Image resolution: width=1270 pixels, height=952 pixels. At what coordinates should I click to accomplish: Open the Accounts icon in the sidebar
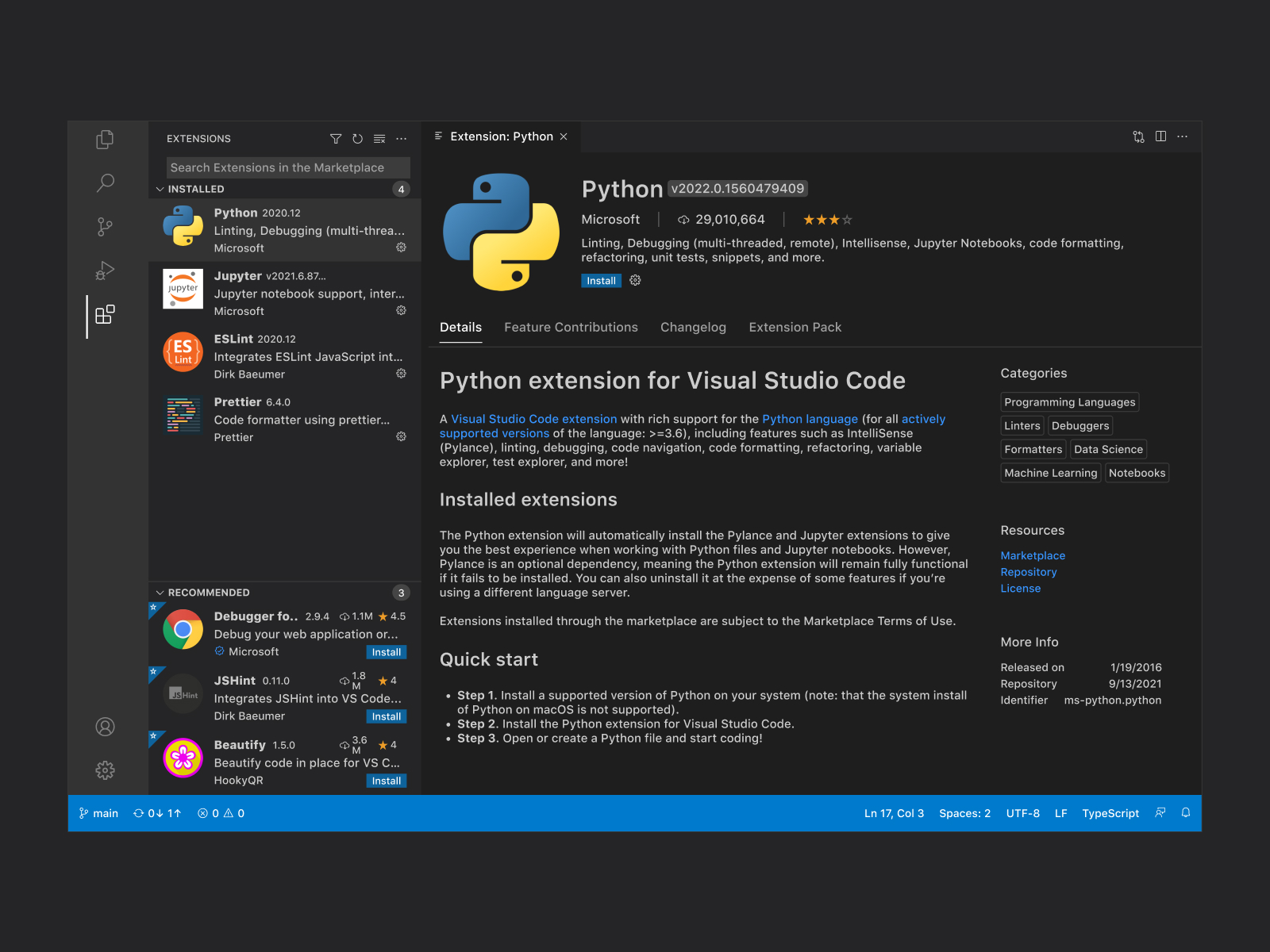[104, 727]
